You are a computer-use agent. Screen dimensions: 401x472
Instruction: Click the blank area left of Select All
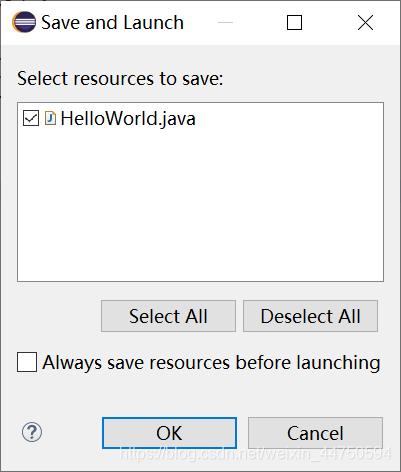(x=58, y=316)
